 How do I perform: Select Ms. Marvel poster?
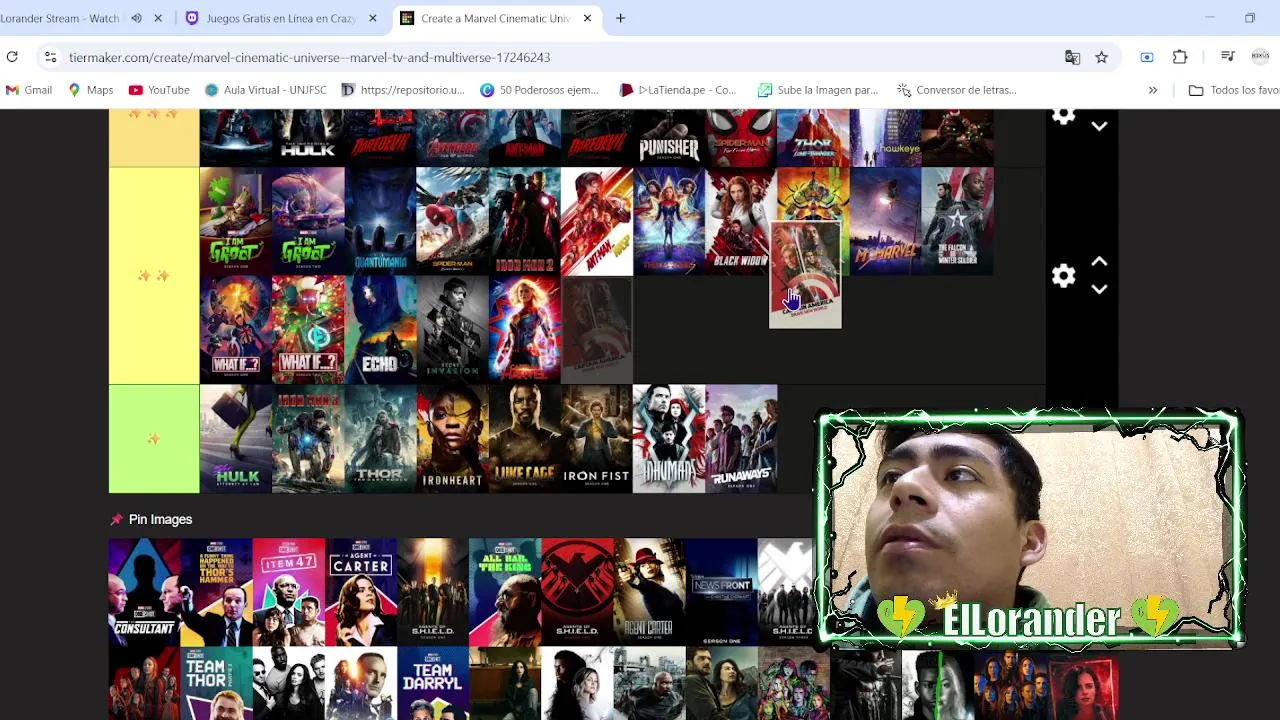(x=885, y=222)
